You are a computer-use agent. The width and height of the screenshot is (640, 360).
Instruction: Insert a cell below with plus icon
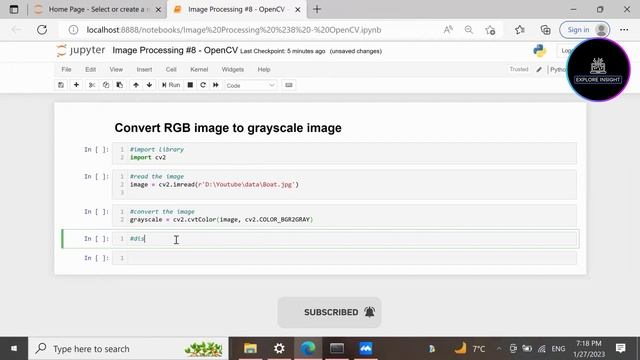76,85
